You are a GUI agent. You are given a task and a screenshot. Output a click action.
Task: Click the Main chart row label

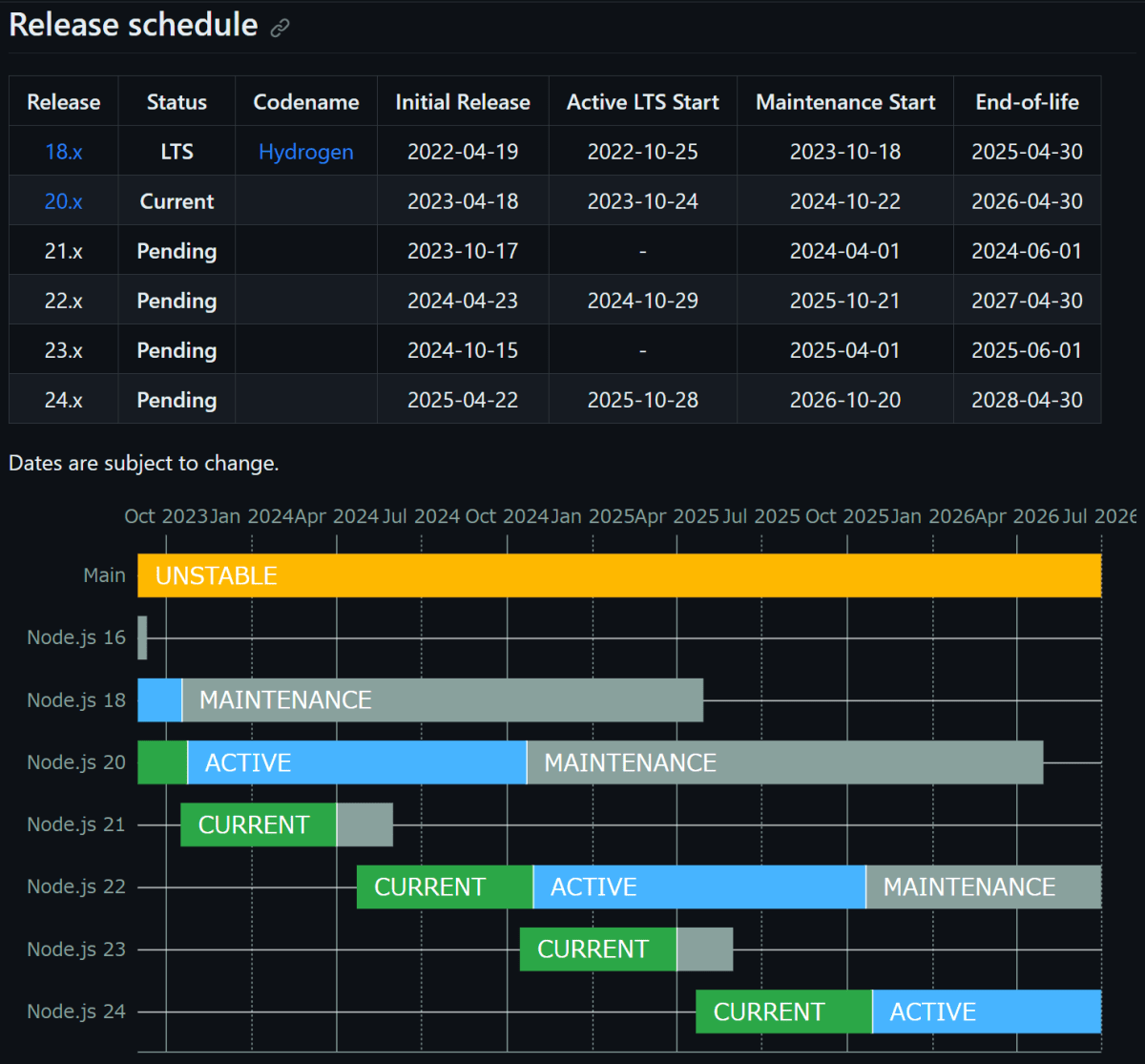tap(104, 575)
